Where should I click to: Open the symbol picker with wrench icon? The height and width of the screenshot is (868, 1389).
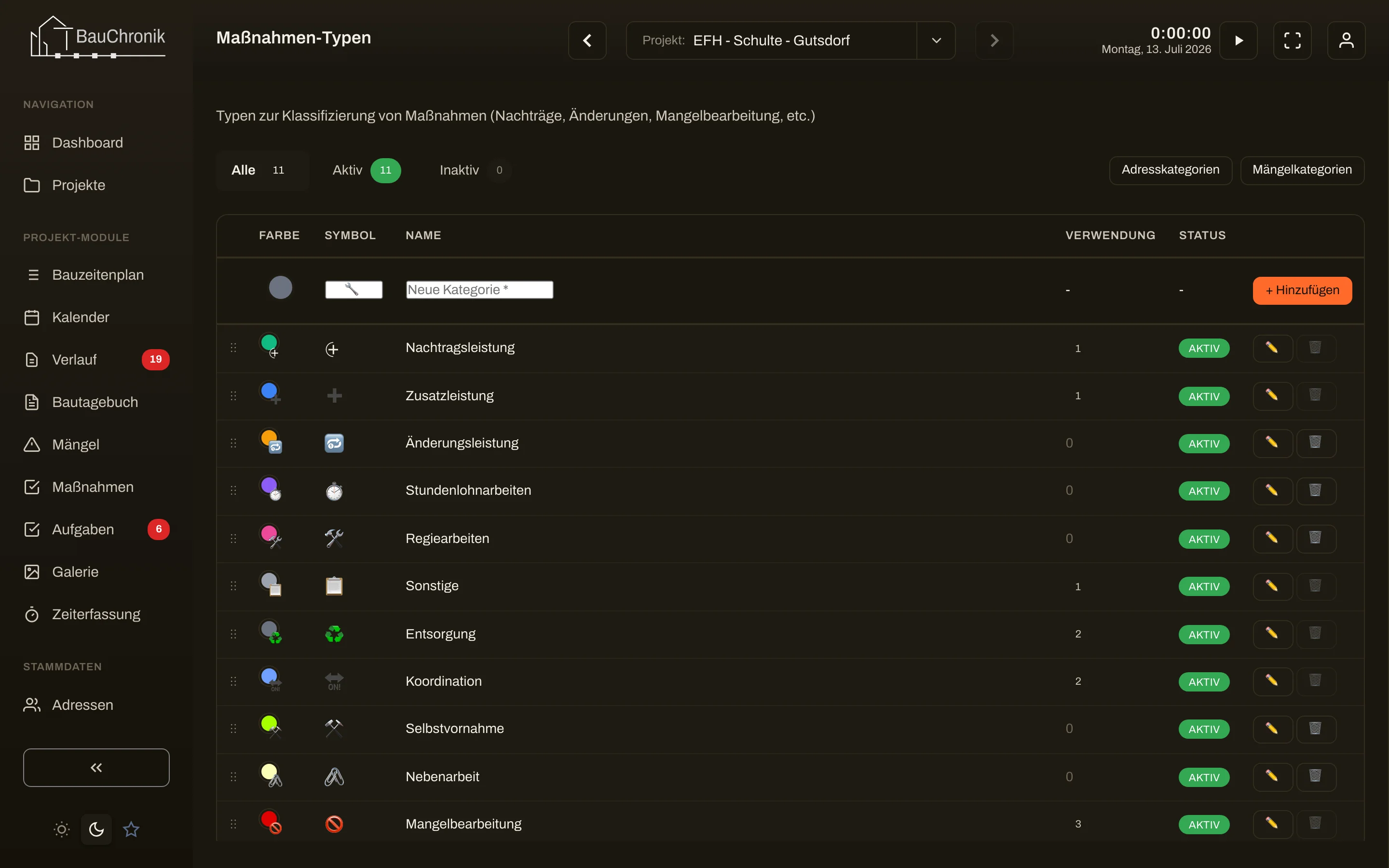(x=354, y=290)
